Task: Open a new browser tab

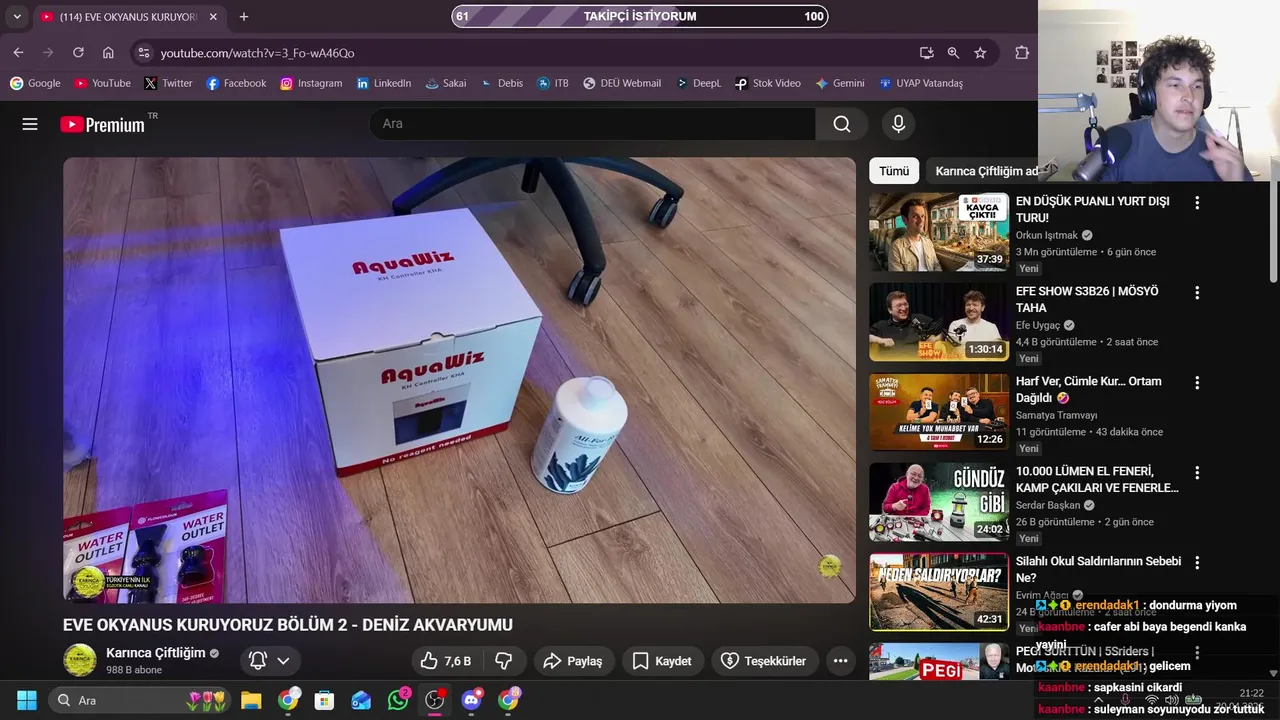Action: (244, 17)
